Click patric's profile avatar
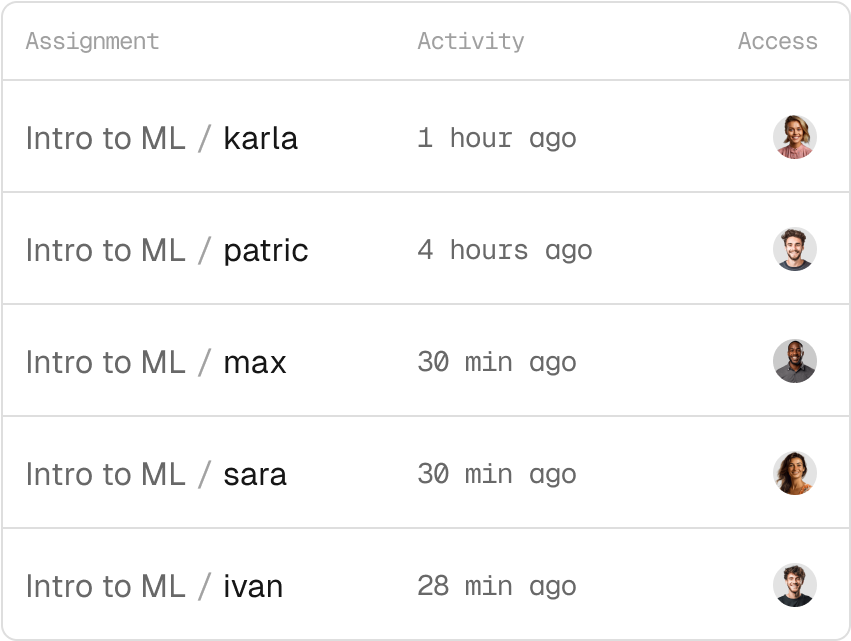851x641 pixels. click(795, 249)
